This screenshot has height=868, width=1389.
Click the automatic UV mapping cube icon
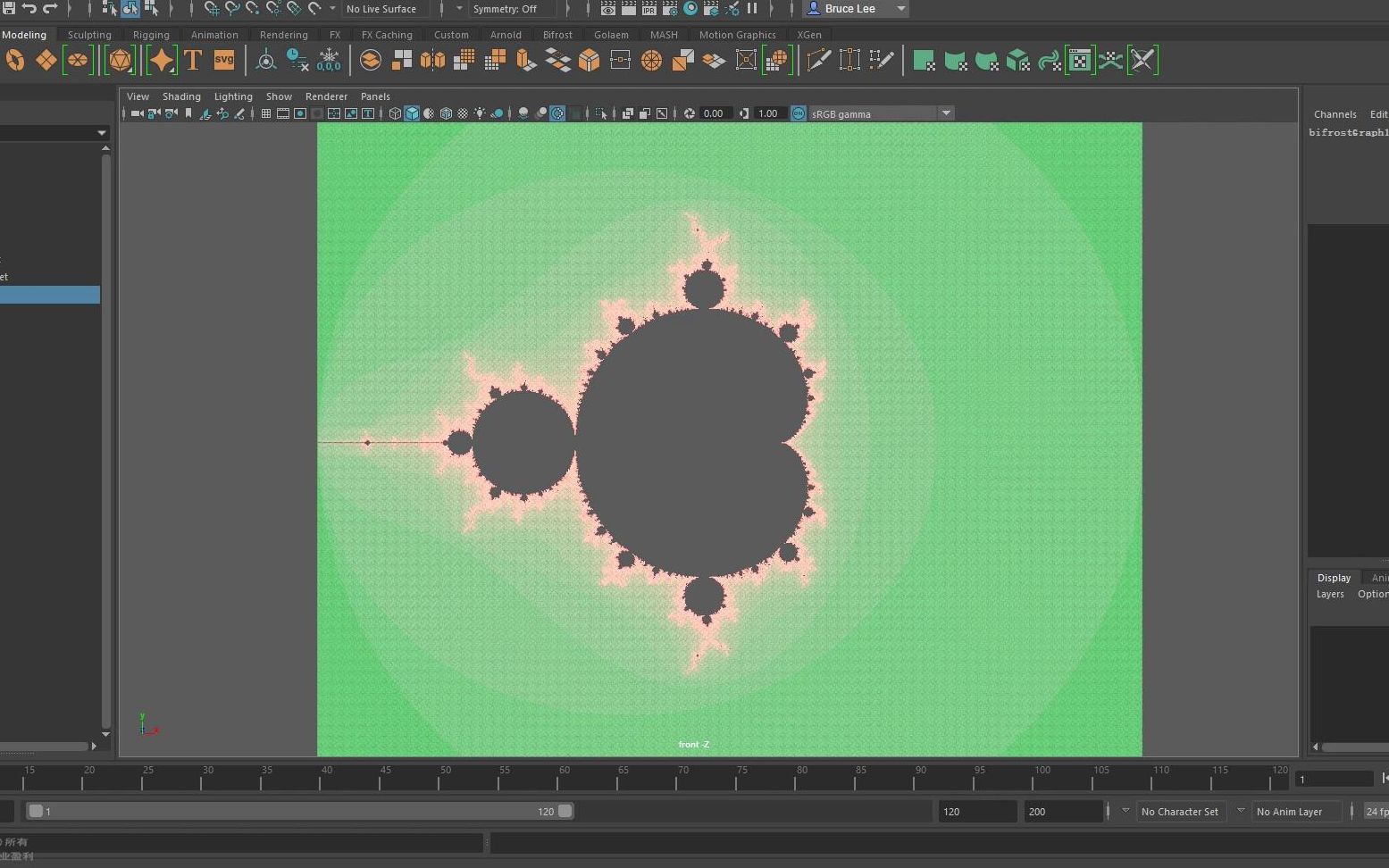(1017, 60)
